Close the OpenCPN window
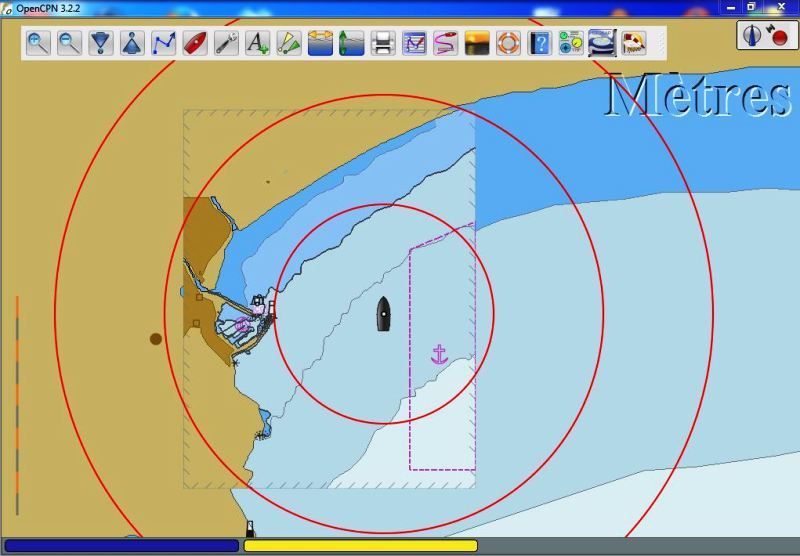This screenshot has width=800, height=556. pyautogui.click(x=781, y=7)
